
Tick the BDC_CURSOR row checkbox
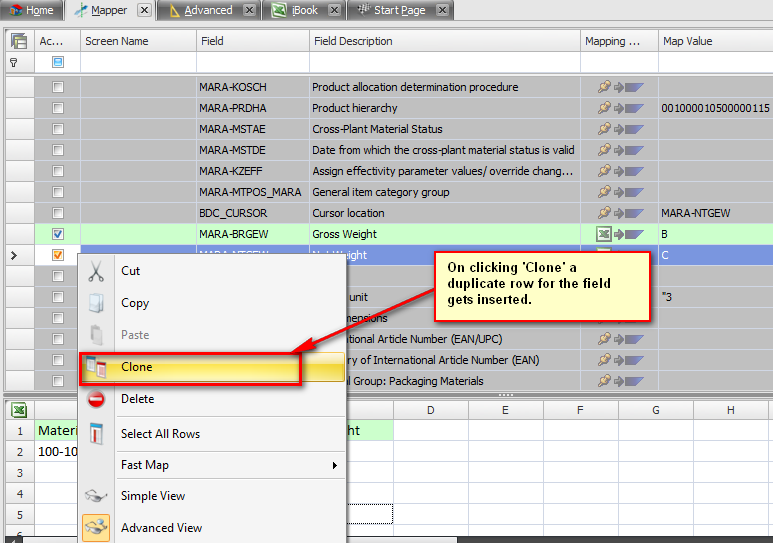pyautogui.click(x=58, y=213)
